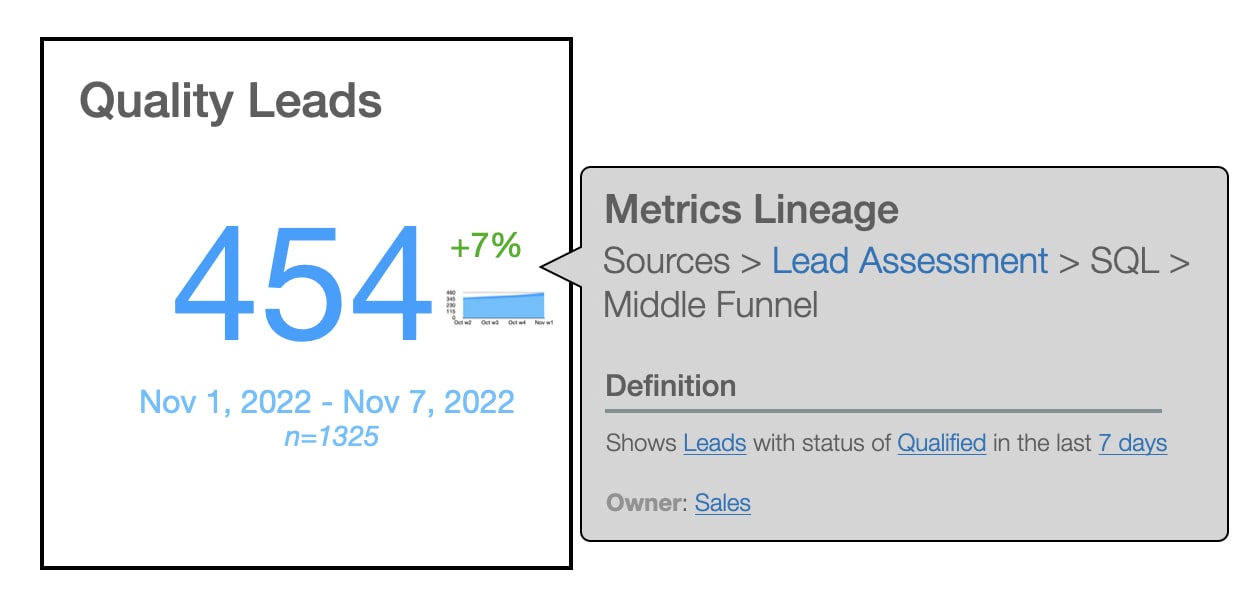
Task: Open the Lead Assessment lineage link
Action: point(910,261)
